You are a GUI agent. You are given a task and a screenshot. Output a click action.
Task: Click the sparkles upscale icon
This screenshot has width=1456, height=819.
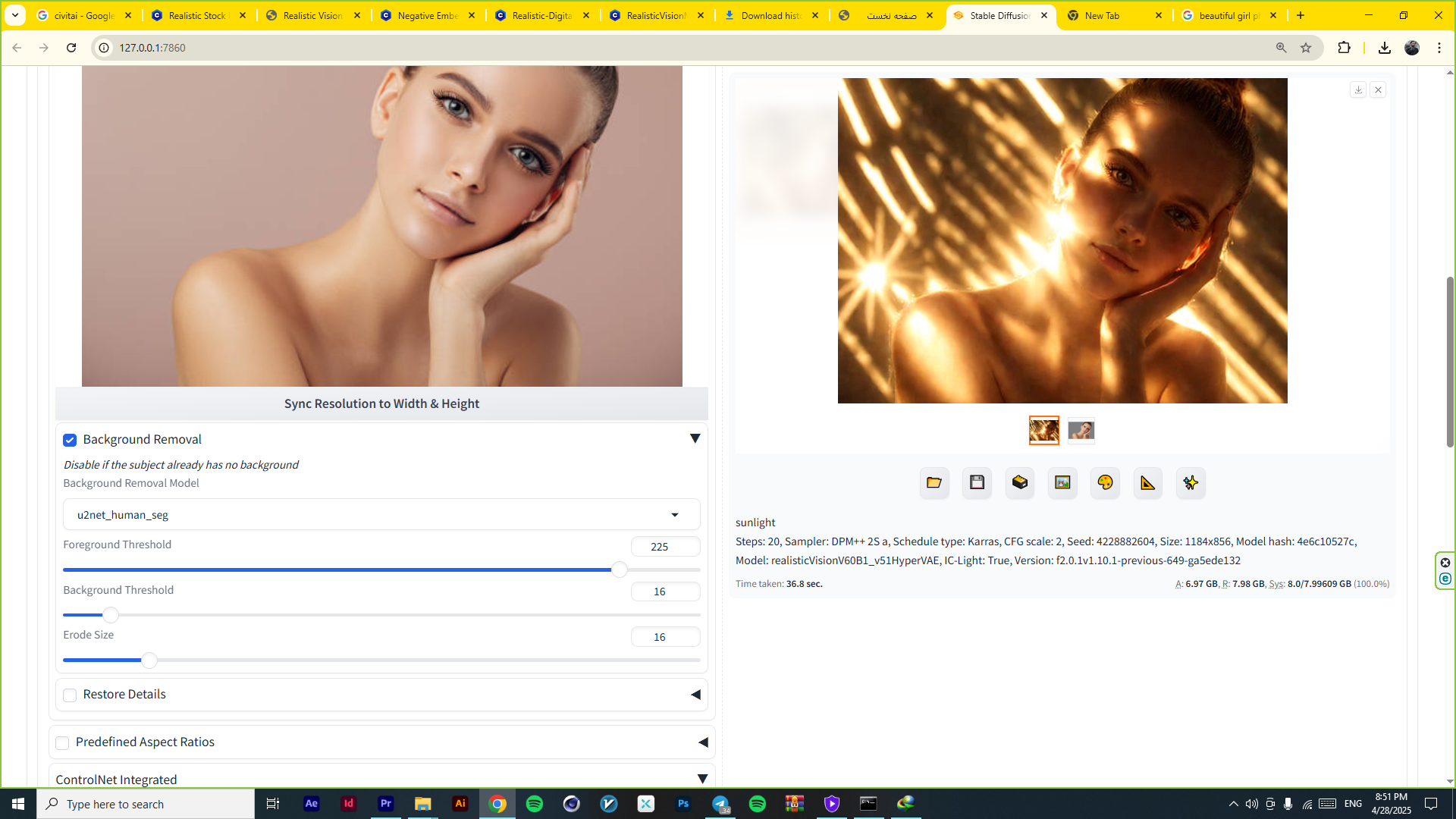click(x=1191, y=483)
